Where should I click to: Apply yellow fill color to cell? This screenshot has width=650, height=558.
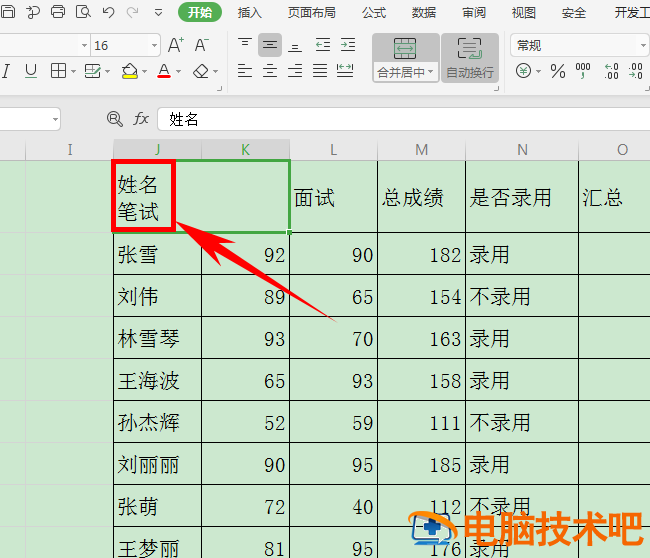coord(130,71)
